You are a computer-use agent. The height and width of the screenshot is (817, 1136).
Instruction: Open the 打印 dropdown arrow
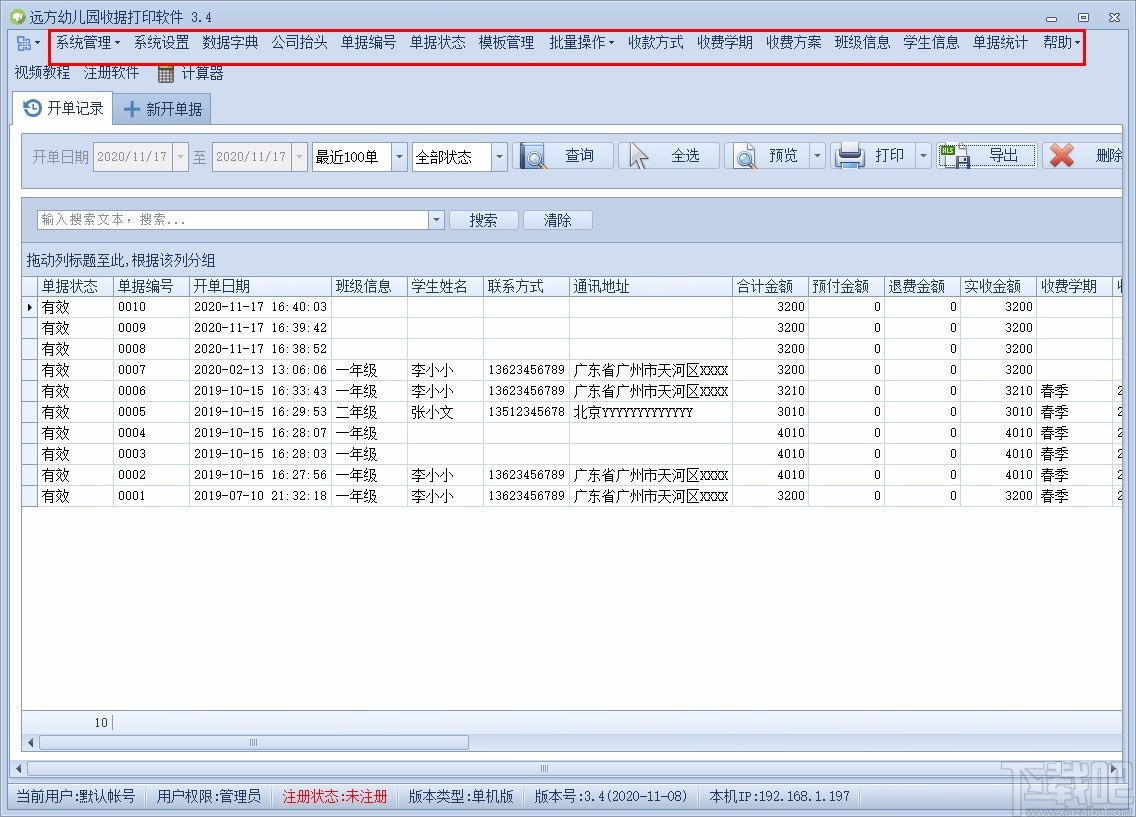click(923, 156)
